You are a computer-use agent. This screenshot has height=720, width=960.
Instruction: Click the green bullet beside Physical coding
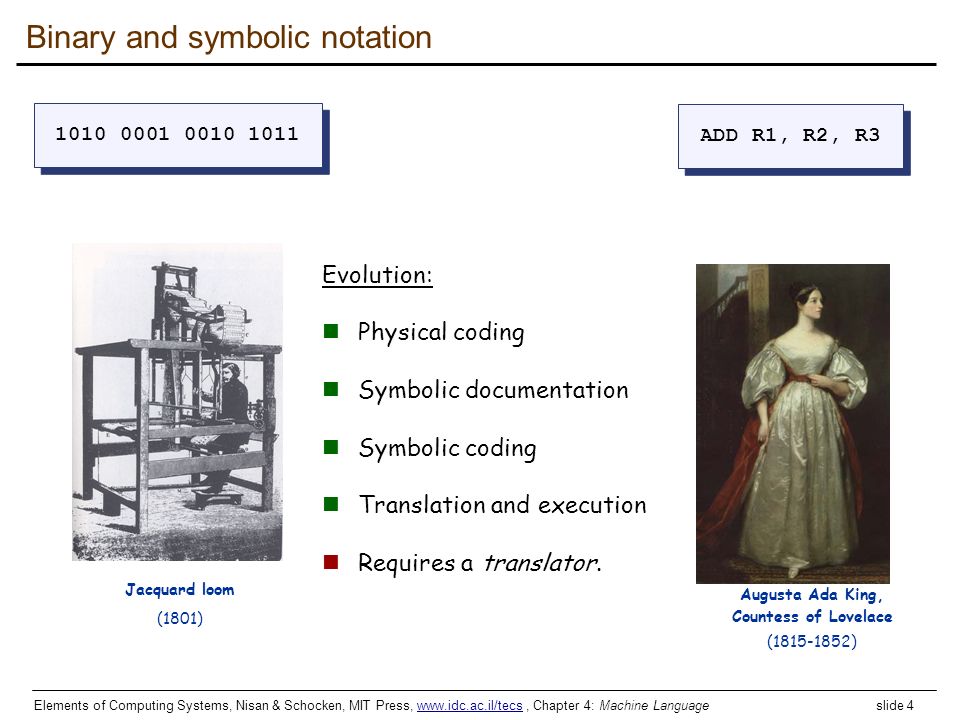(331, 331)
